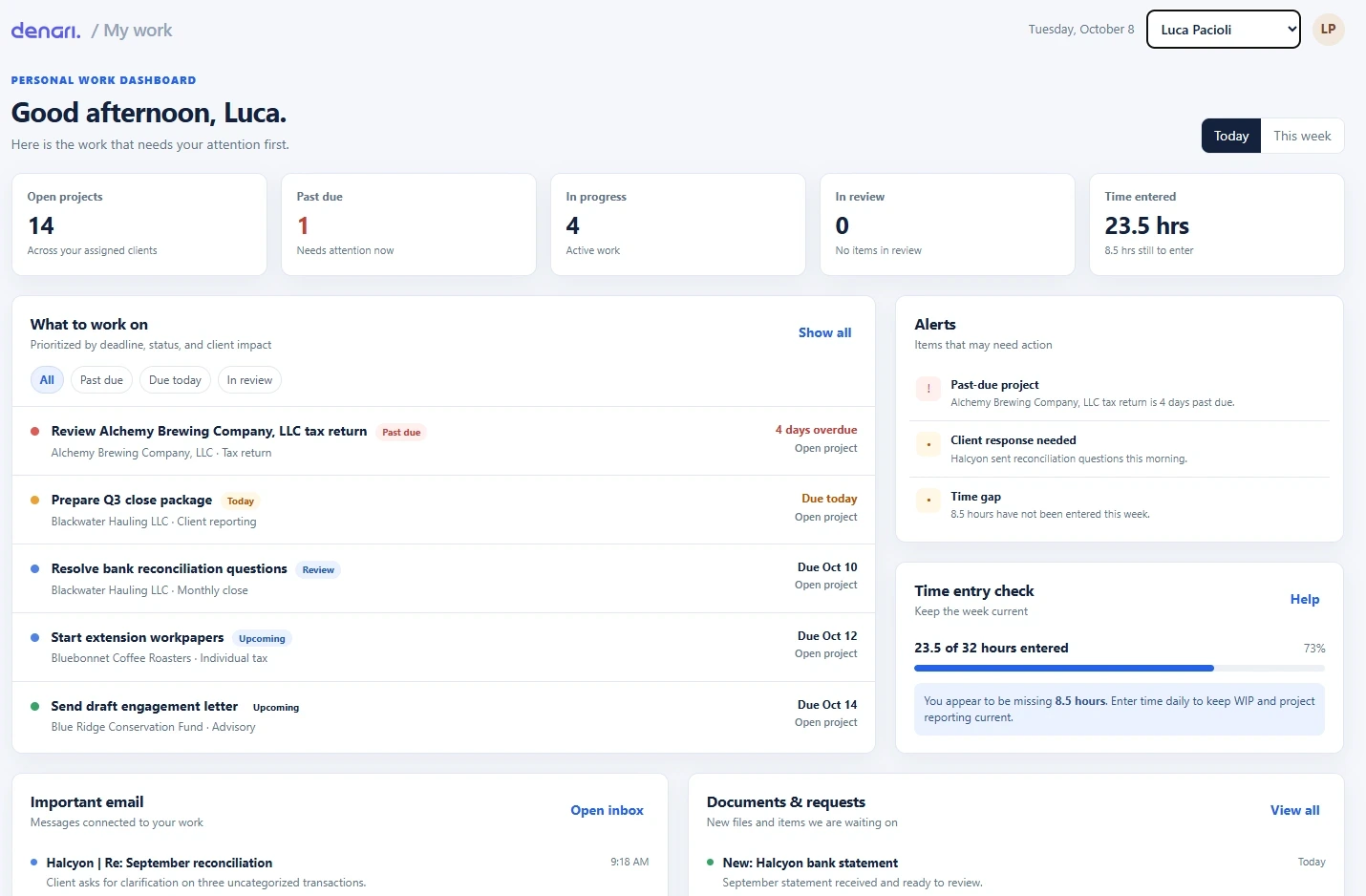Open the Client response needed alert title

(x=1014, y=440)
